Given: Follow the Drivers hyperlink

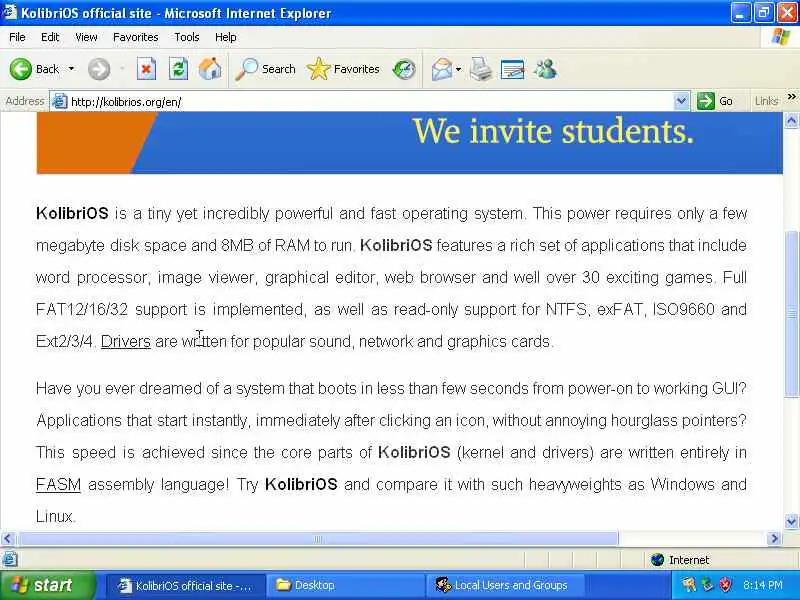Looking at the screenshot, I should click(126, 341).
